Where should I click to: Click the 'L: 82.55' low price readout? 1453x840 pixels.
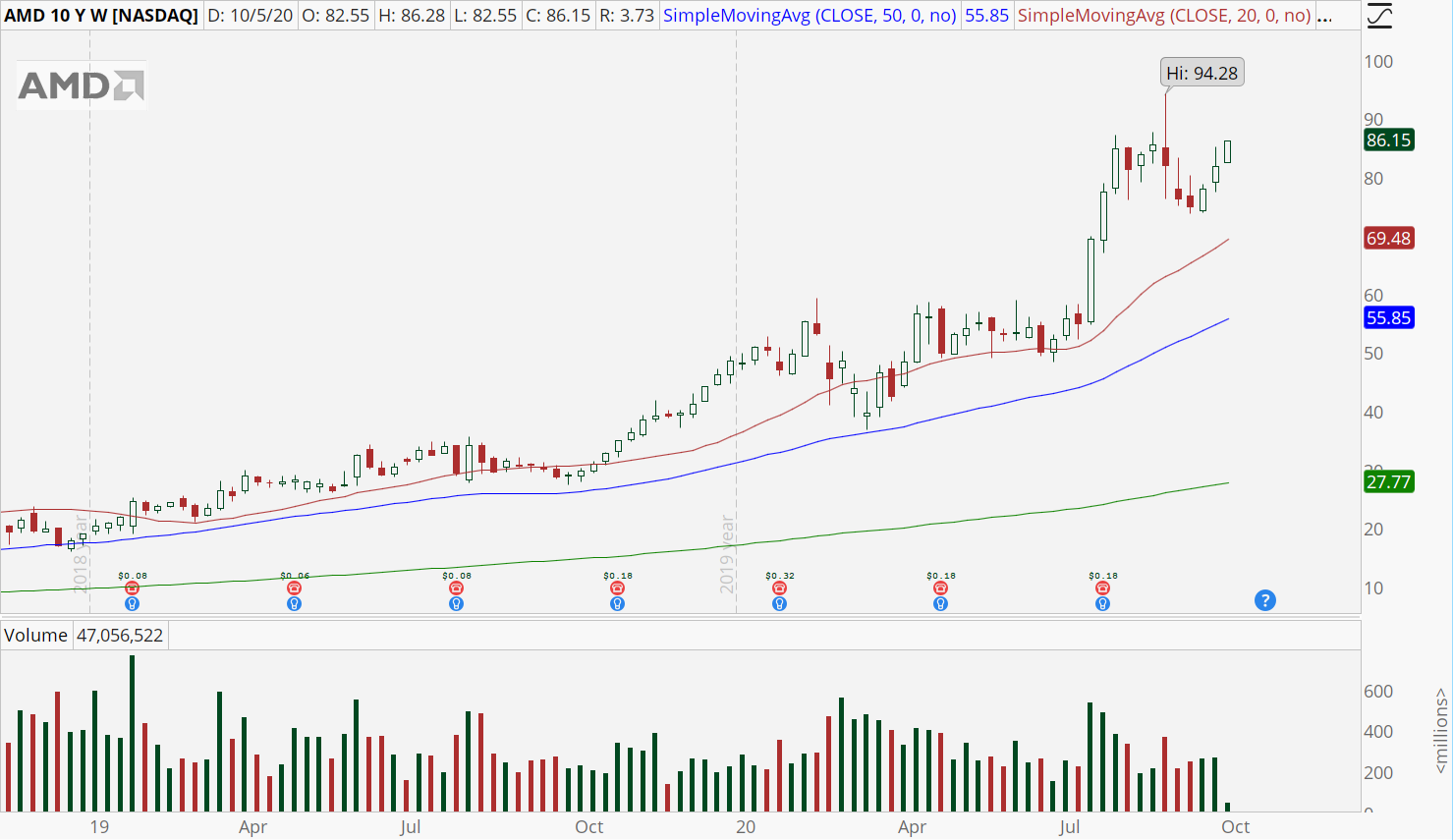click(x=484, y=16)
